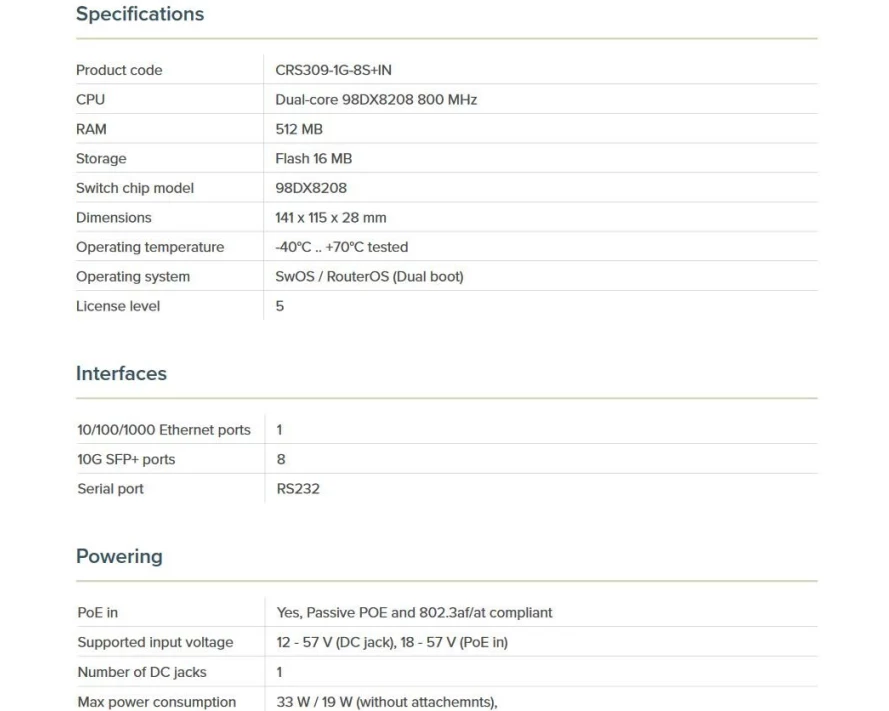889x711 pixels.
Task: Click the RAM value 512 MB
Action: (x=299, y=129)
